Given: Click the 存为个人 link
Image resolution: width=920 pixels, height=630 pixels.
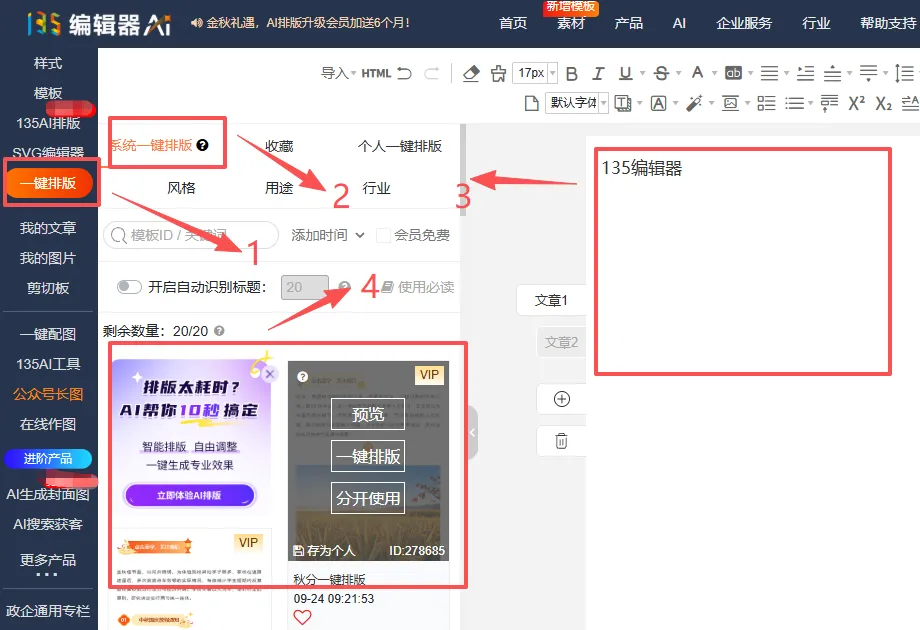Looking at the screenshot, I should point(324,551).
